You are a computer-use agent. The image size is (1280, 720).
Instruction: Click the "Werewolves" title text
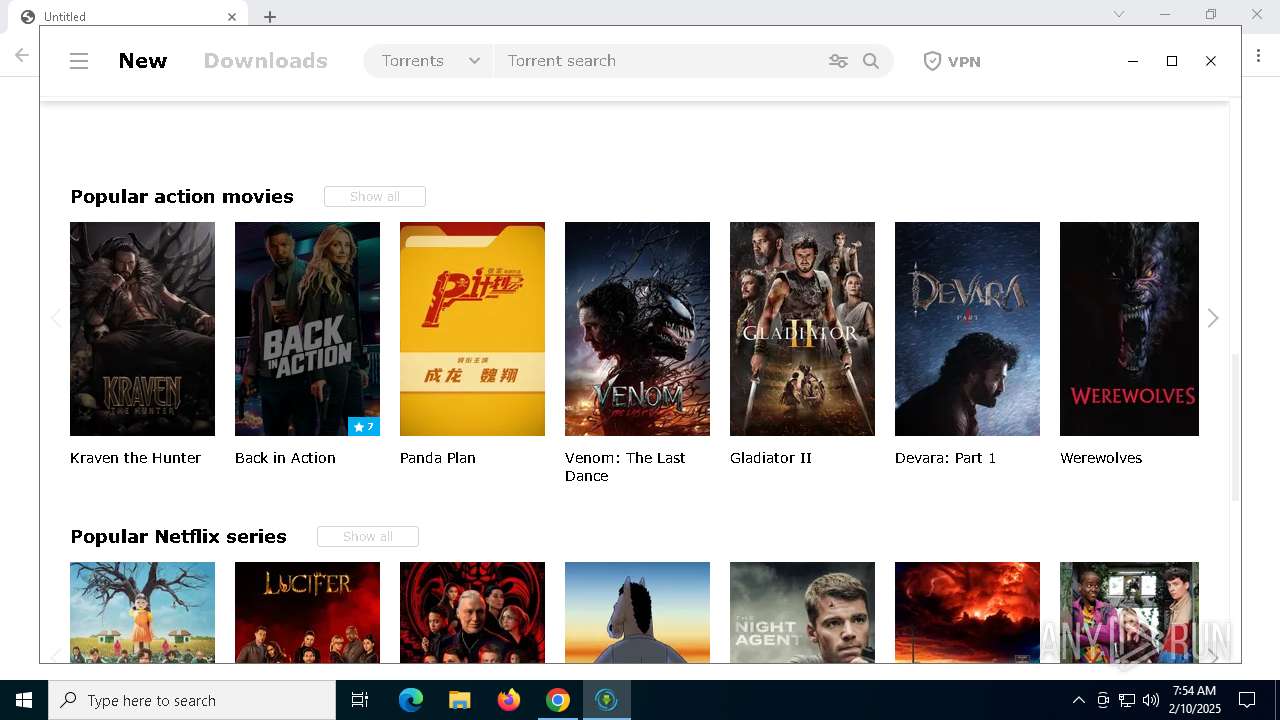coord(1101,458)
